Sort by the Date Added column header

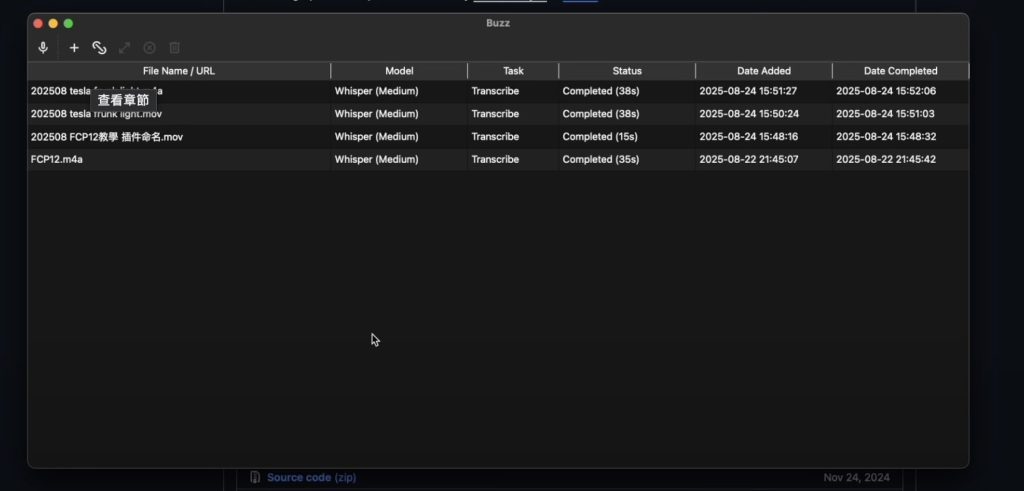763,71
